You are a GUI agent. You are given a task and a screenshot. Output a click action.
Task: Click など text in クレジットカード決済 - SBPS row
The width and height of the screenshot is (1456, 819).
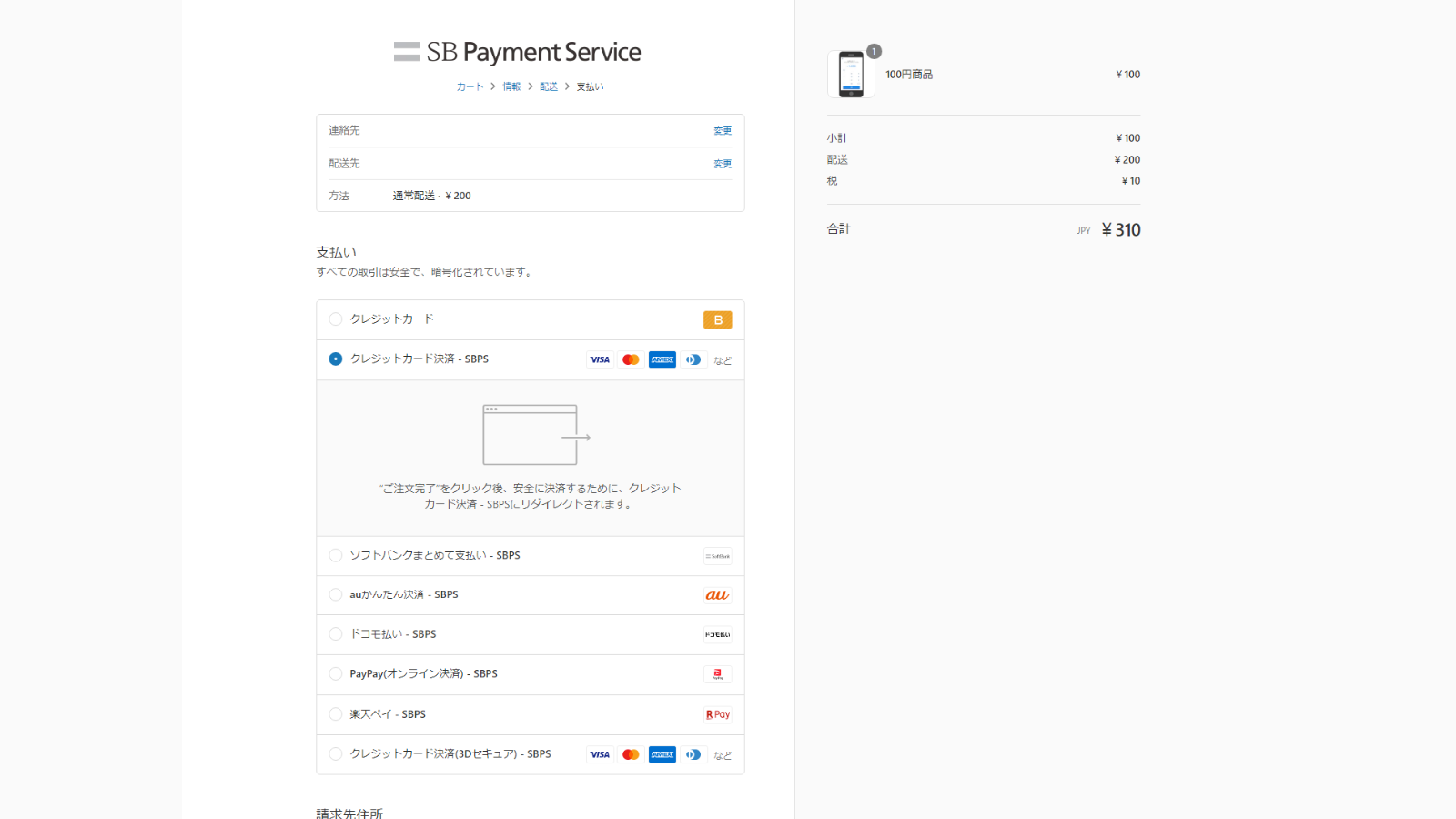723,360
